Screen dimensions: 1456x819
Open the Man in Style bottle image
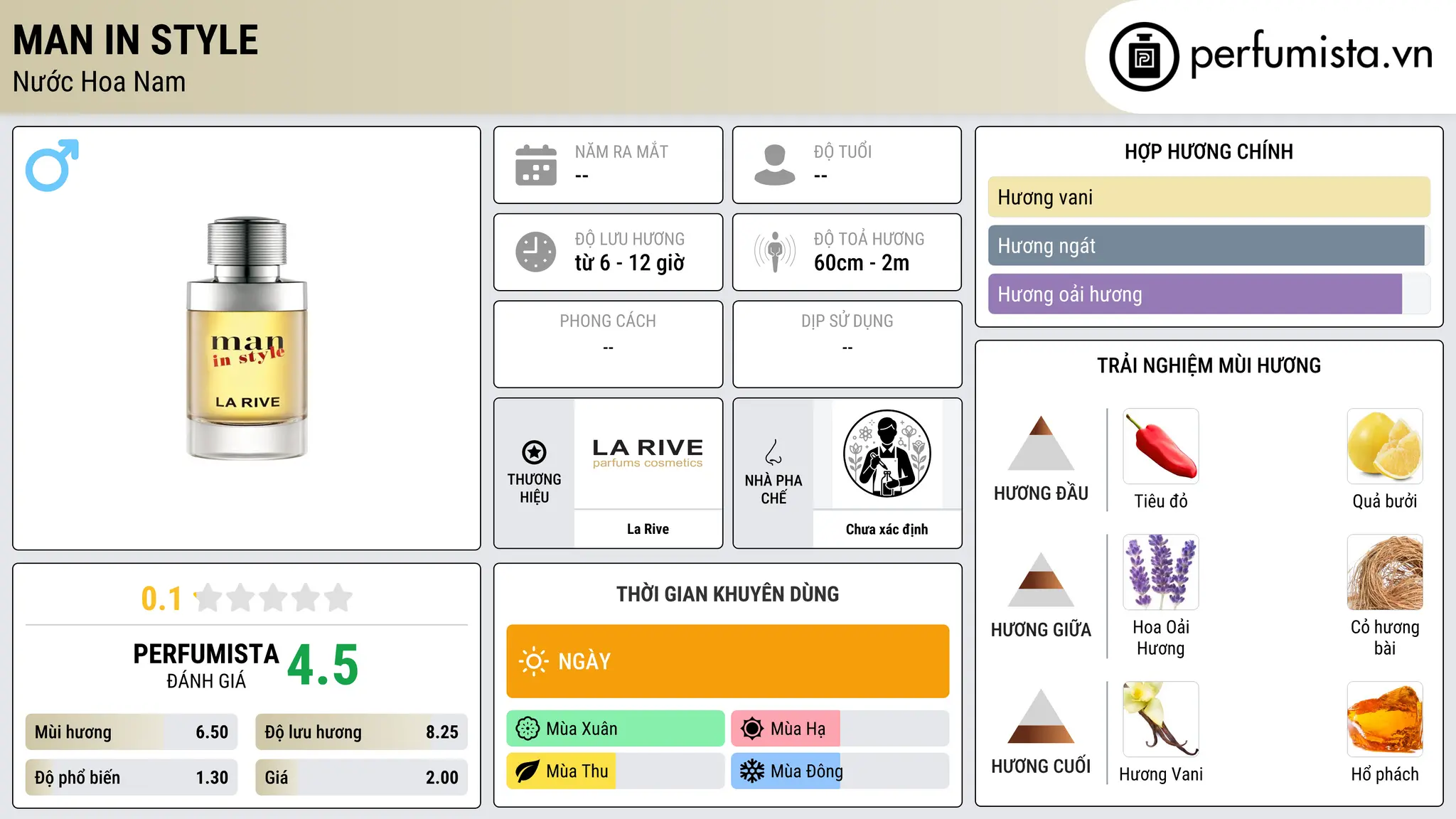tap(247, 338)
